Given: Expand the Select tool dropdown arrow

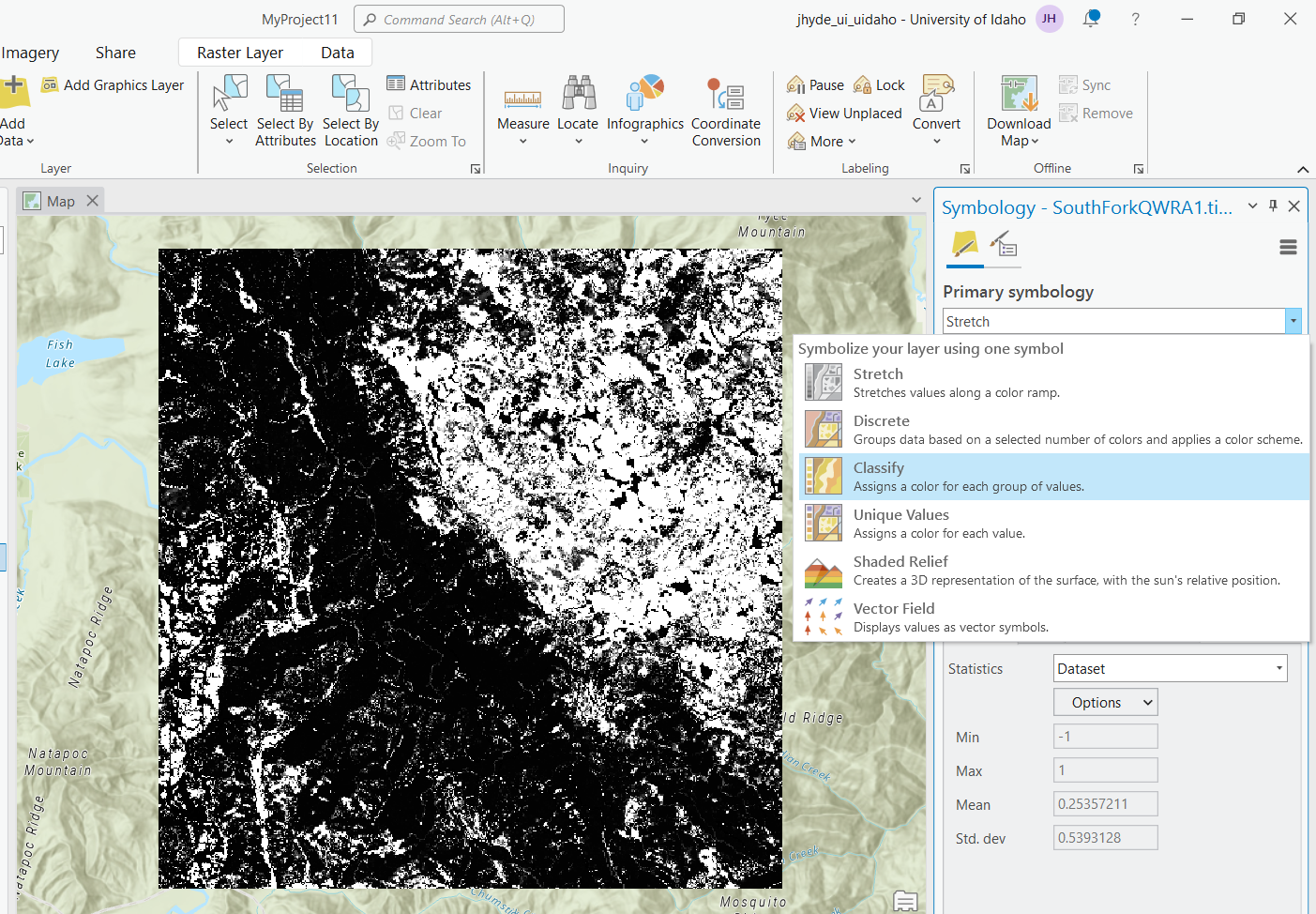Looking at the screenshot, I should click(229, 142).
